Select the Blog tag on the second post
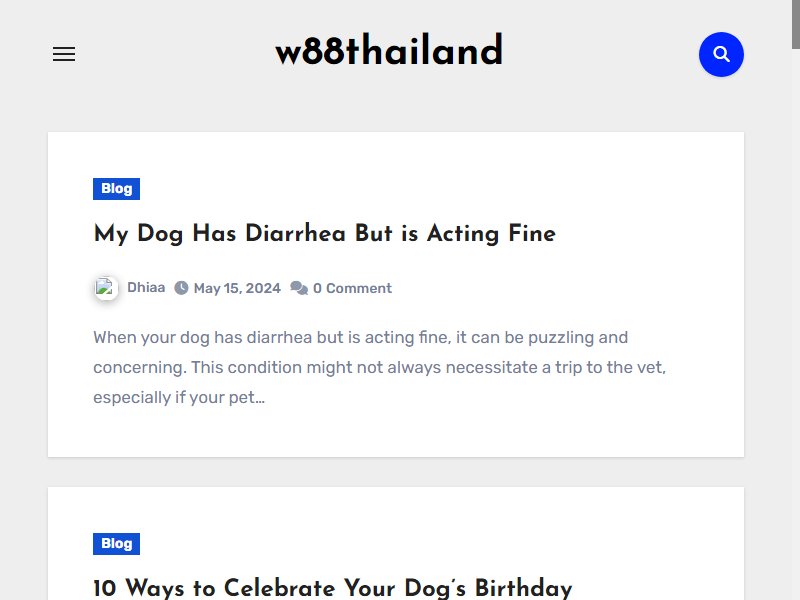This screenshot has height=600, width=800. pyautogui.click(x=116, y=544)
